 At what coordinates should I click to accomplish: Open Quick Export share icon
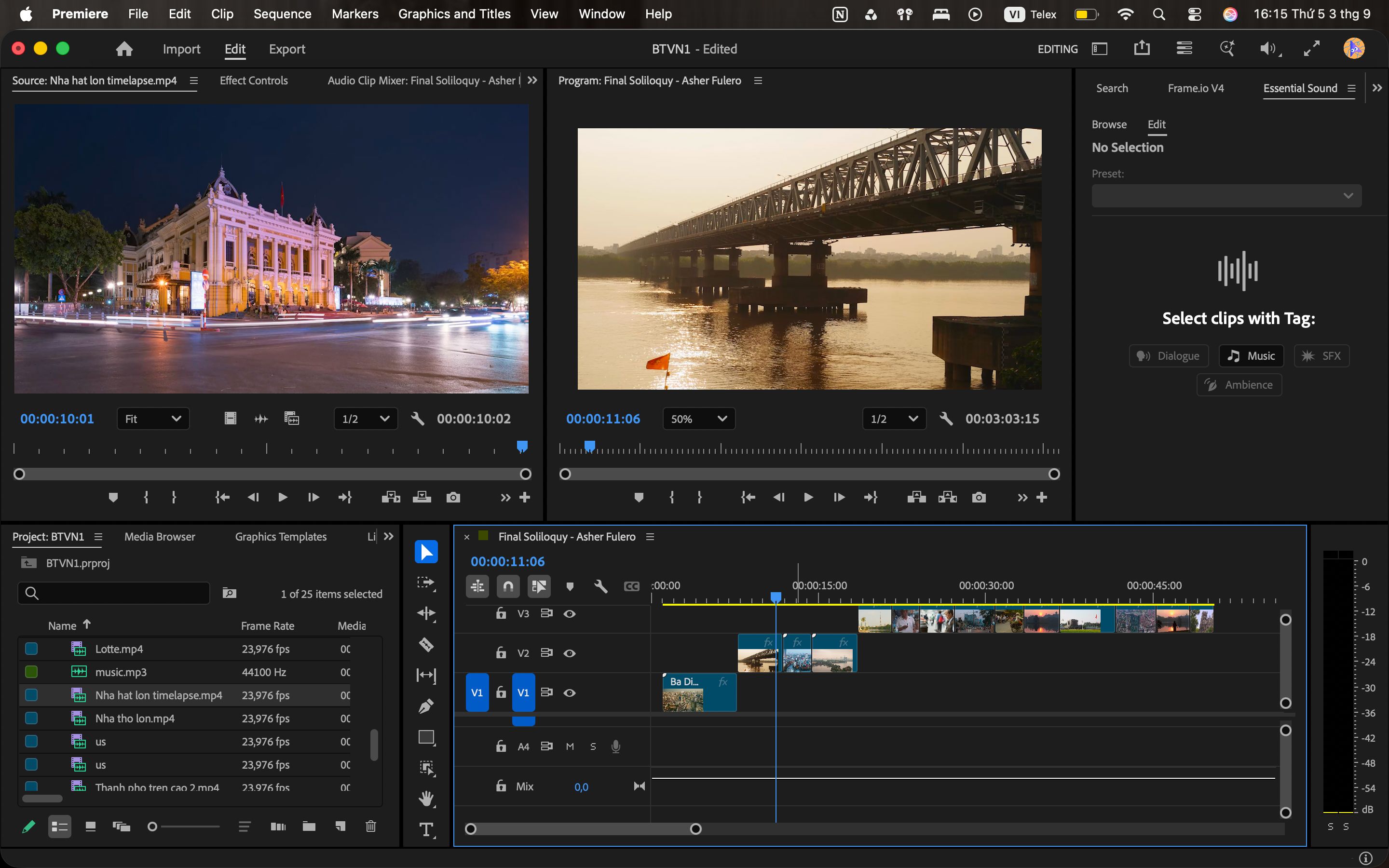point(1142,48)
